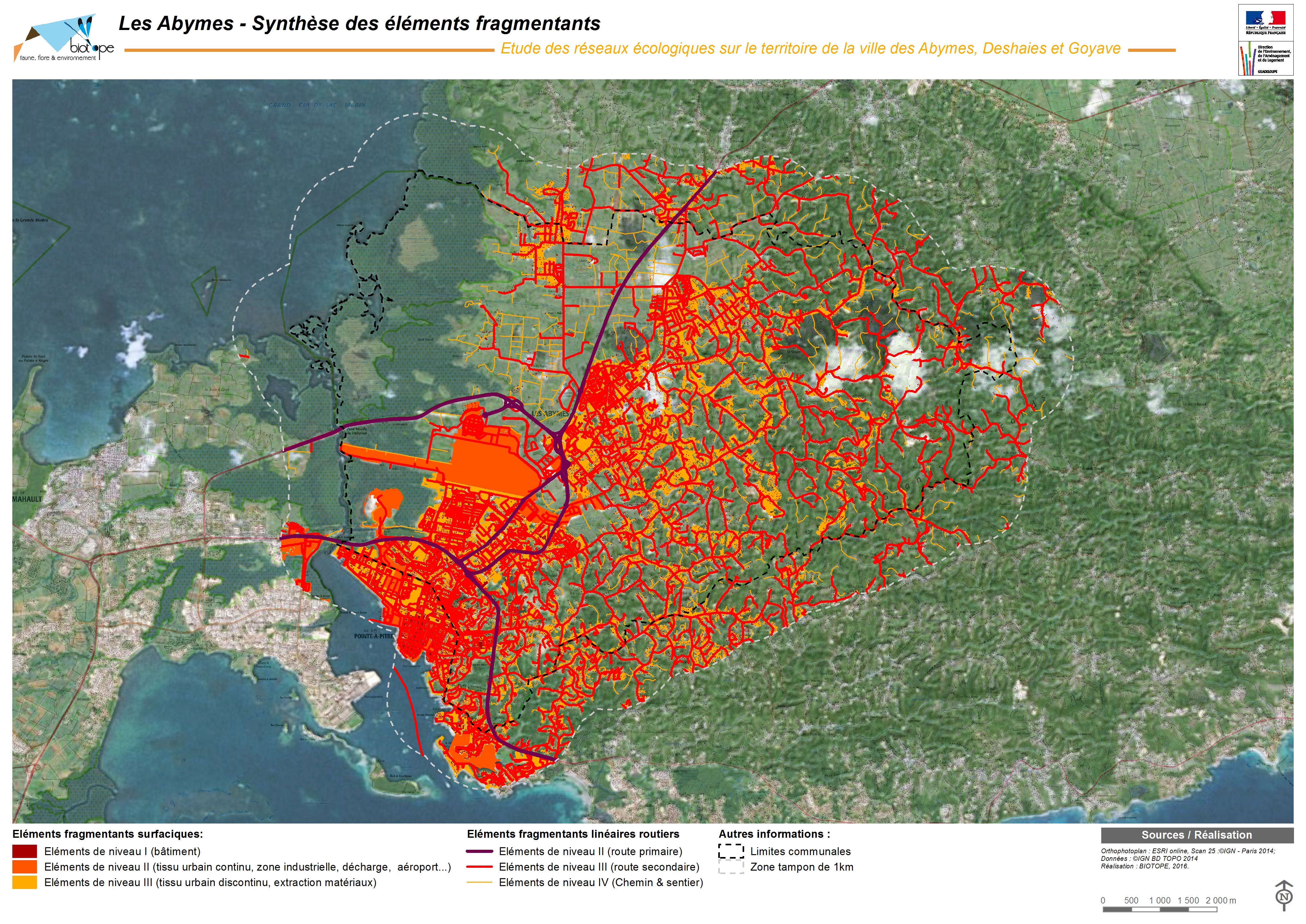Click the orange subtitle 'Etude des réseaux écologiques'

tap(810, 48)
